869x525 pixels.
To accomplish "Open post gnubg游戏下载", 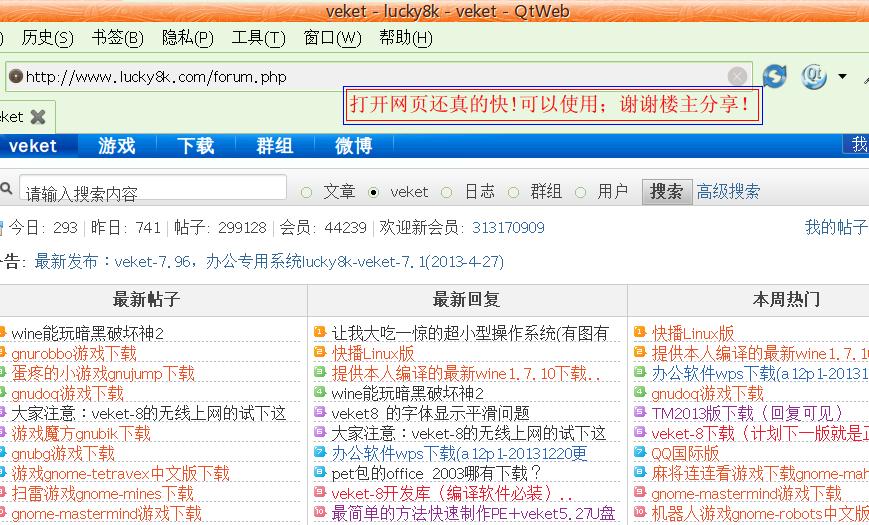I will click(x=63, y=453).
